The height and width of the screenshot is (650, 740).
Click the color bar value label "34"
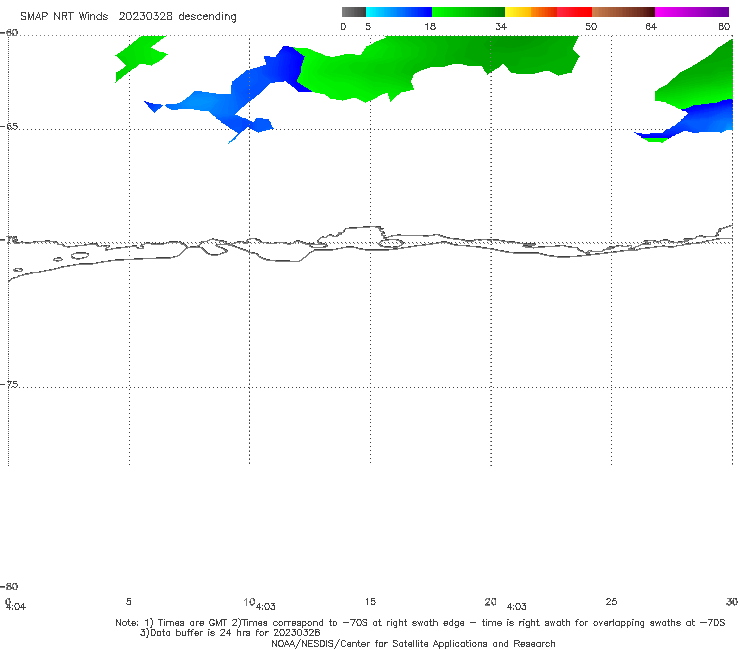(x=501, y=26)
